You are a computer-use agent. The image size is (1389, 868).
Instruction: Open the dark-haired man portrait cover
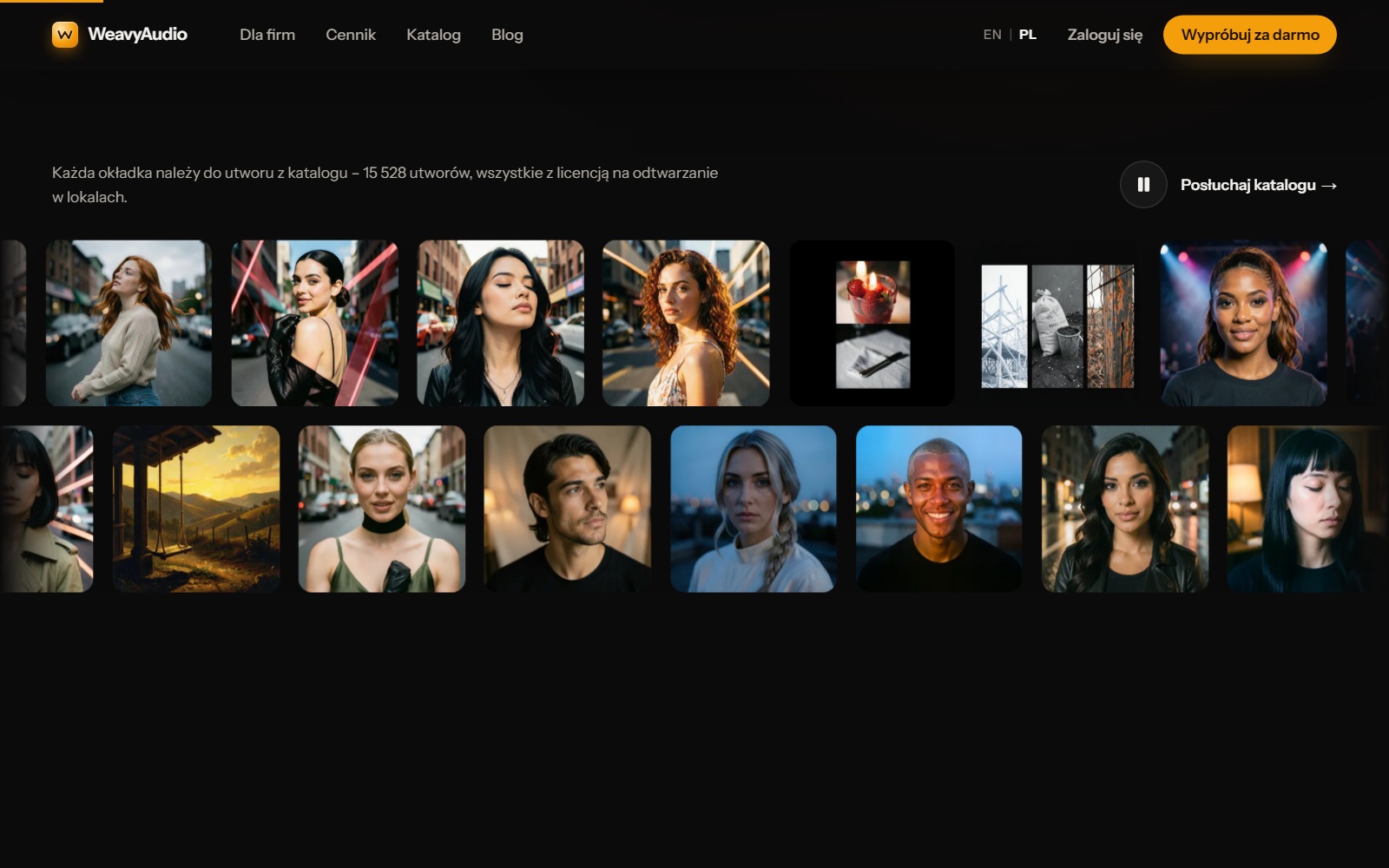[568, 509]
